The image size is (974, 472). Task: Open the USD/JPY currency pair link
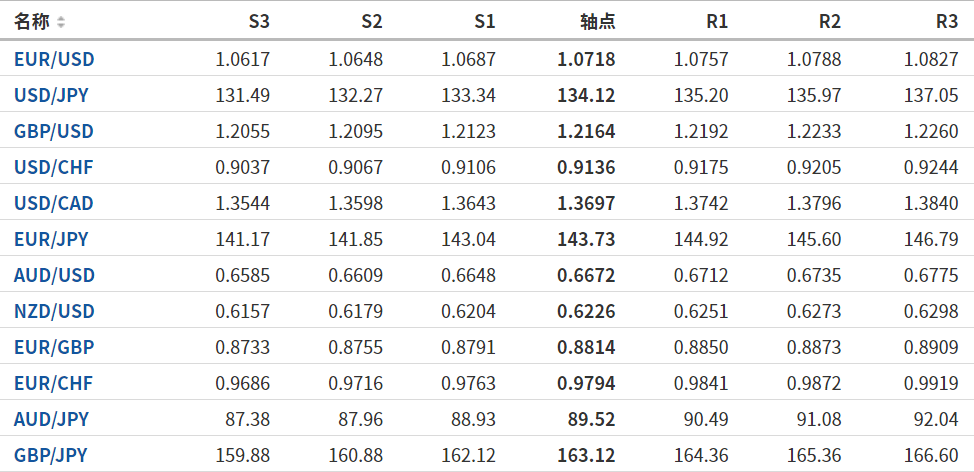(53, 95)
